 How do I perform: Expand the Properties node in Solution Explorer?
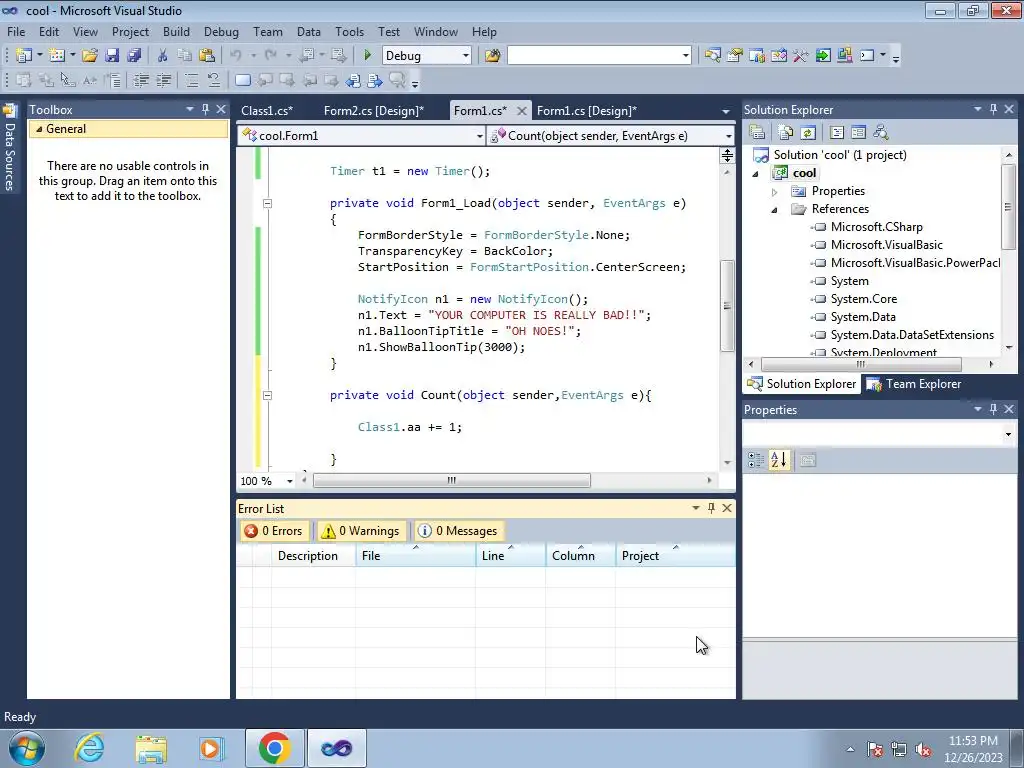click(775, 191)
